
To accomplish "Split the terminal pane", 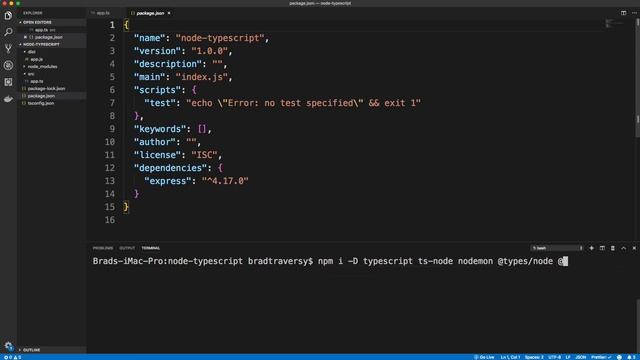I will (602, 248).
